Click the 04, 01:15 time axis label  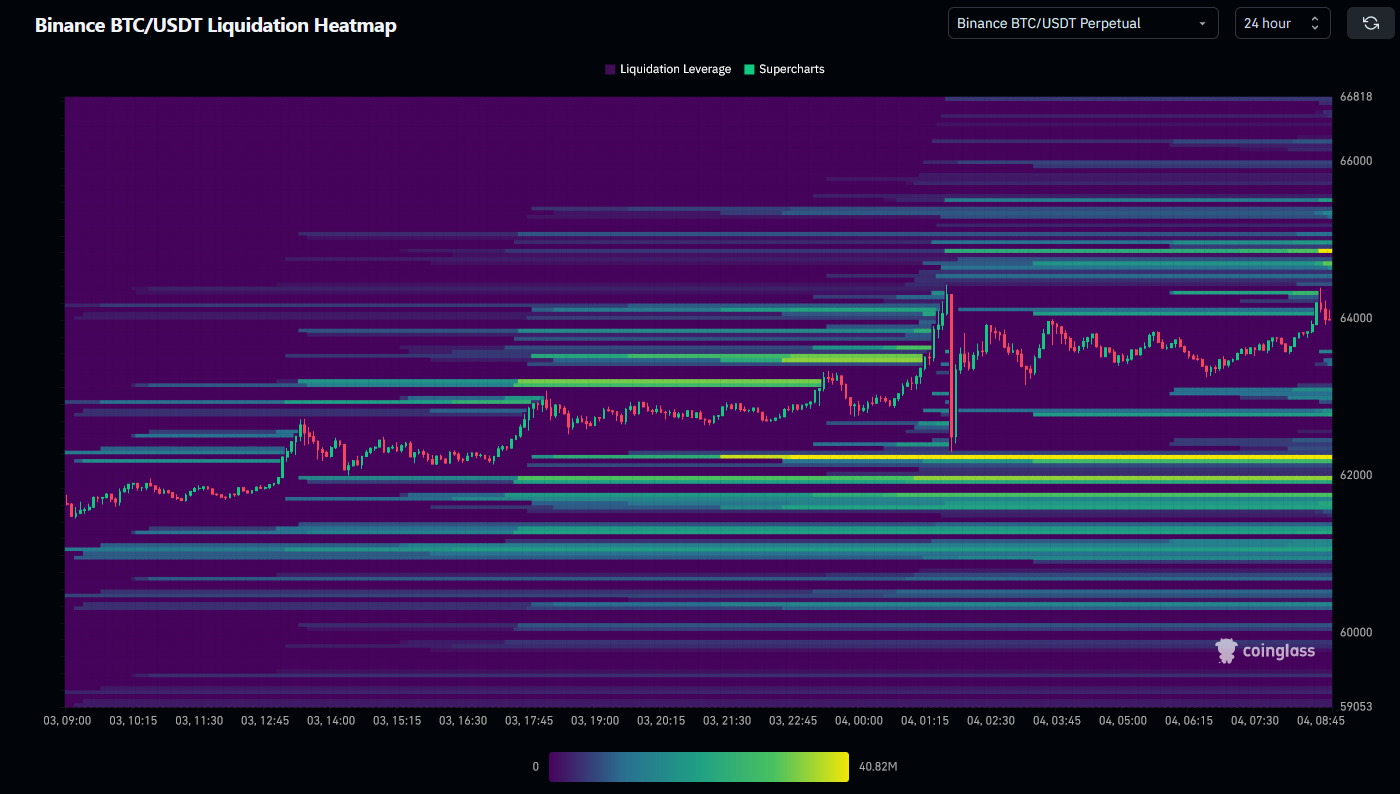[x=925, y=720]
